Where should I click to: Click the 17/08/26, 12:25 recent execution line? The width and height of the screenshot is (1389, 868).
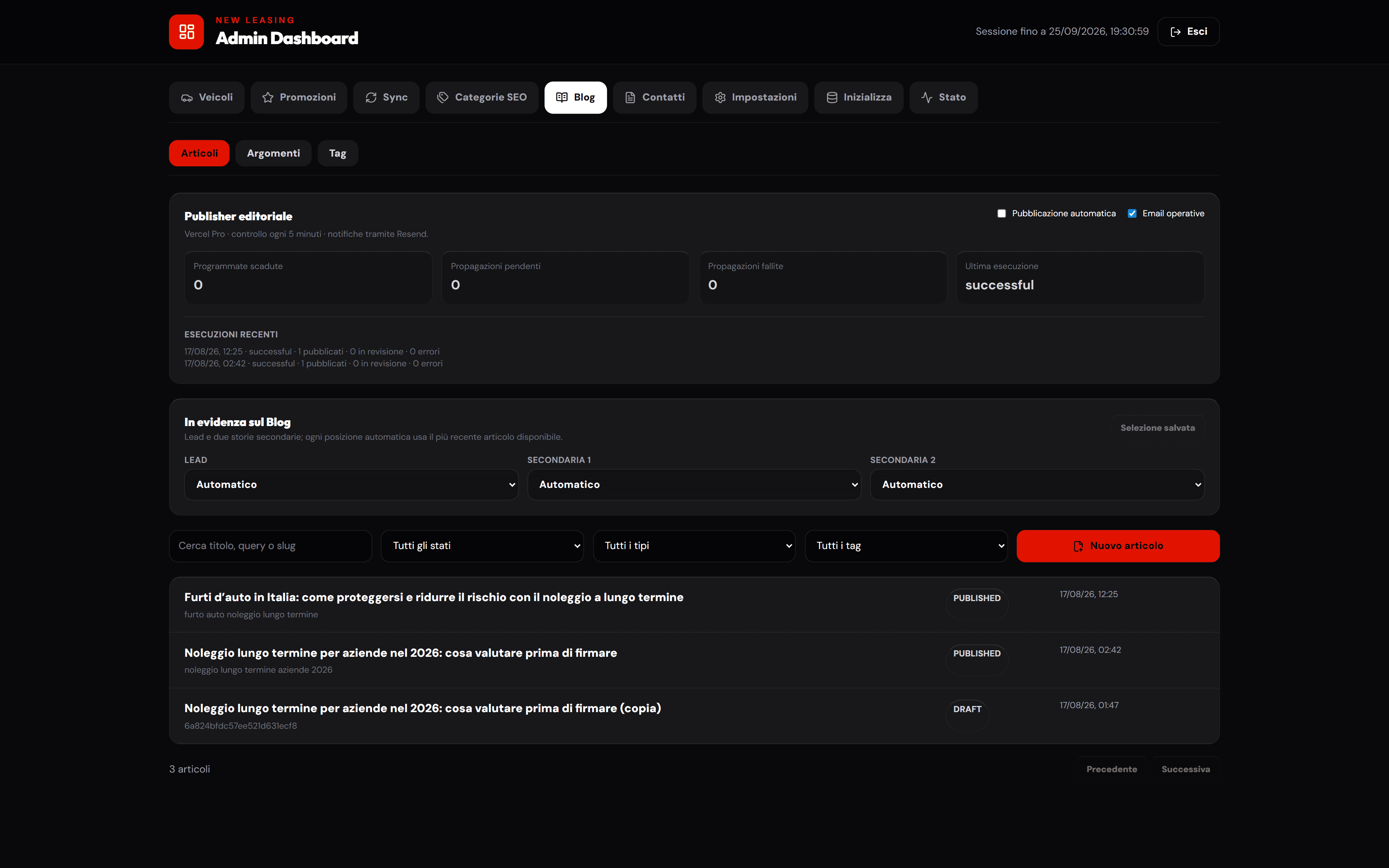pyautogui.click(x=312, y=351)
